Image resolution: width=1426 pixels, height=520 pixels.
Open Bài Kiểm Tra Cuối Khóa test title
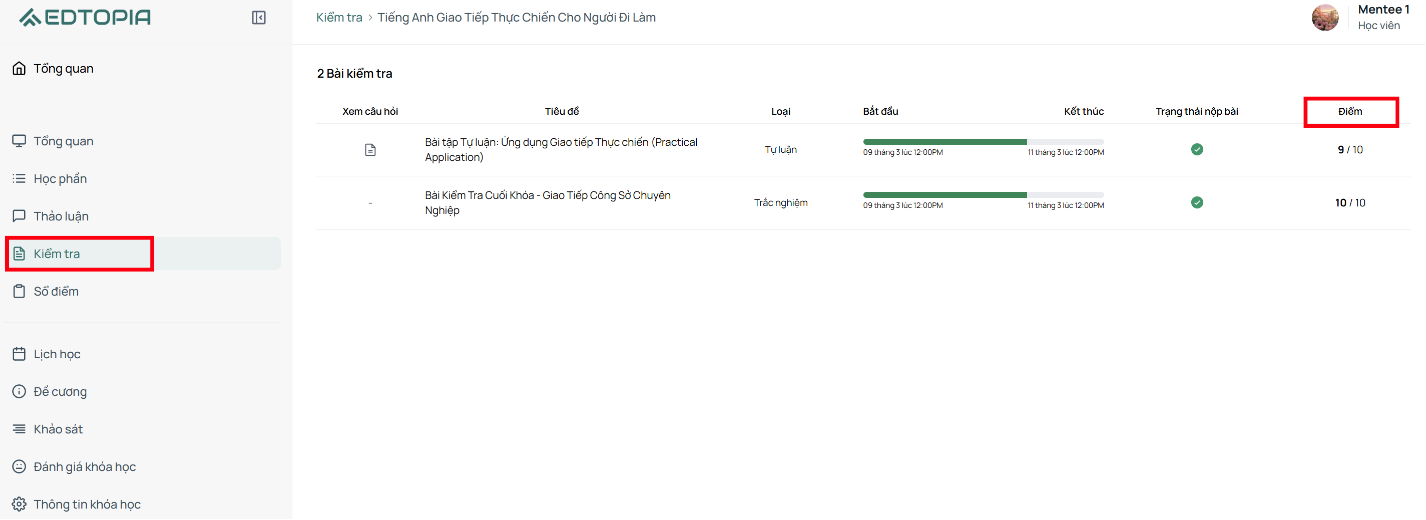(548, 203)
